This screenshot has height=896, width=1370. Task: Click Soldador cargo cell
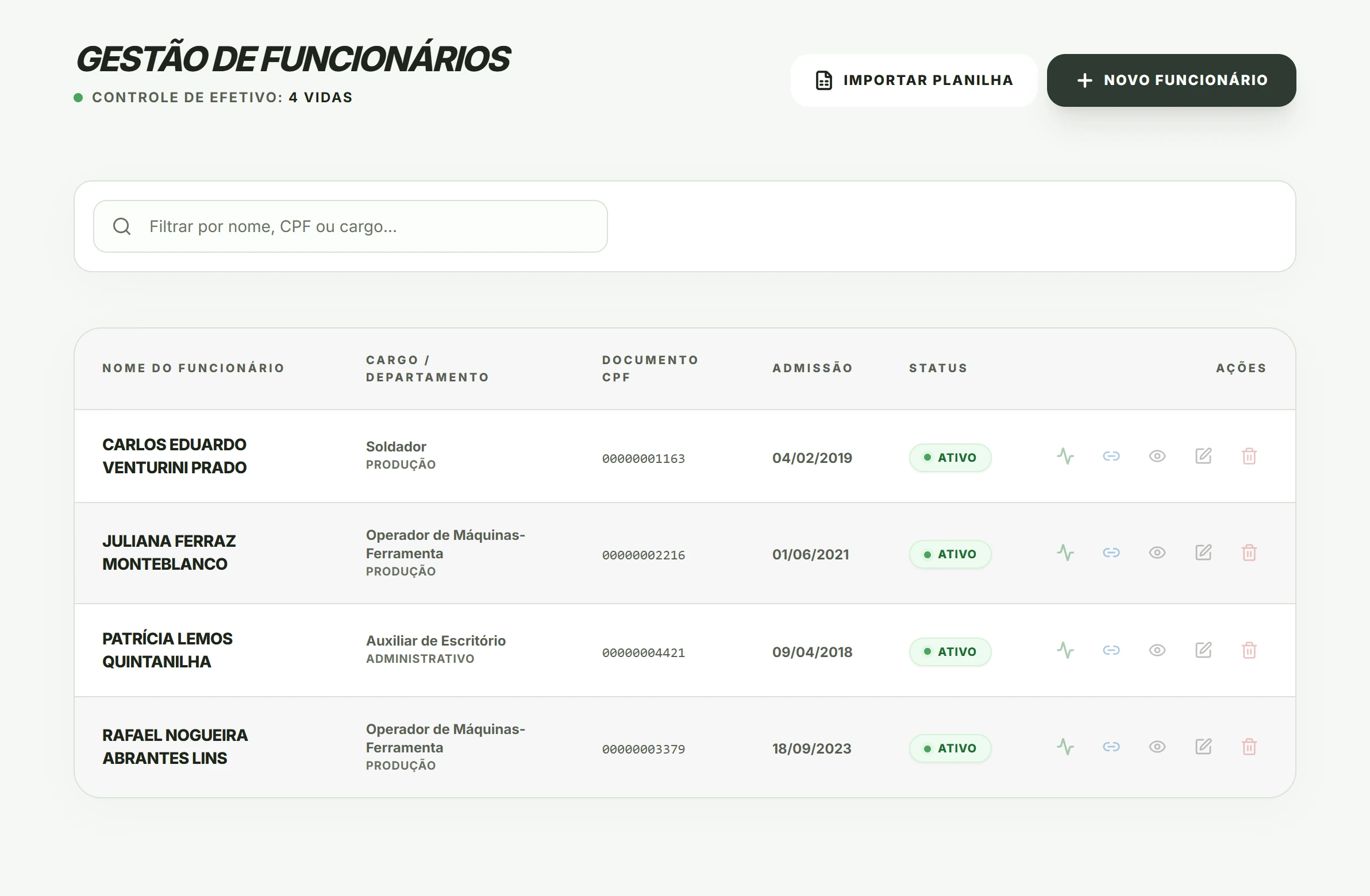pyautogui.click(x=396, y=446)
